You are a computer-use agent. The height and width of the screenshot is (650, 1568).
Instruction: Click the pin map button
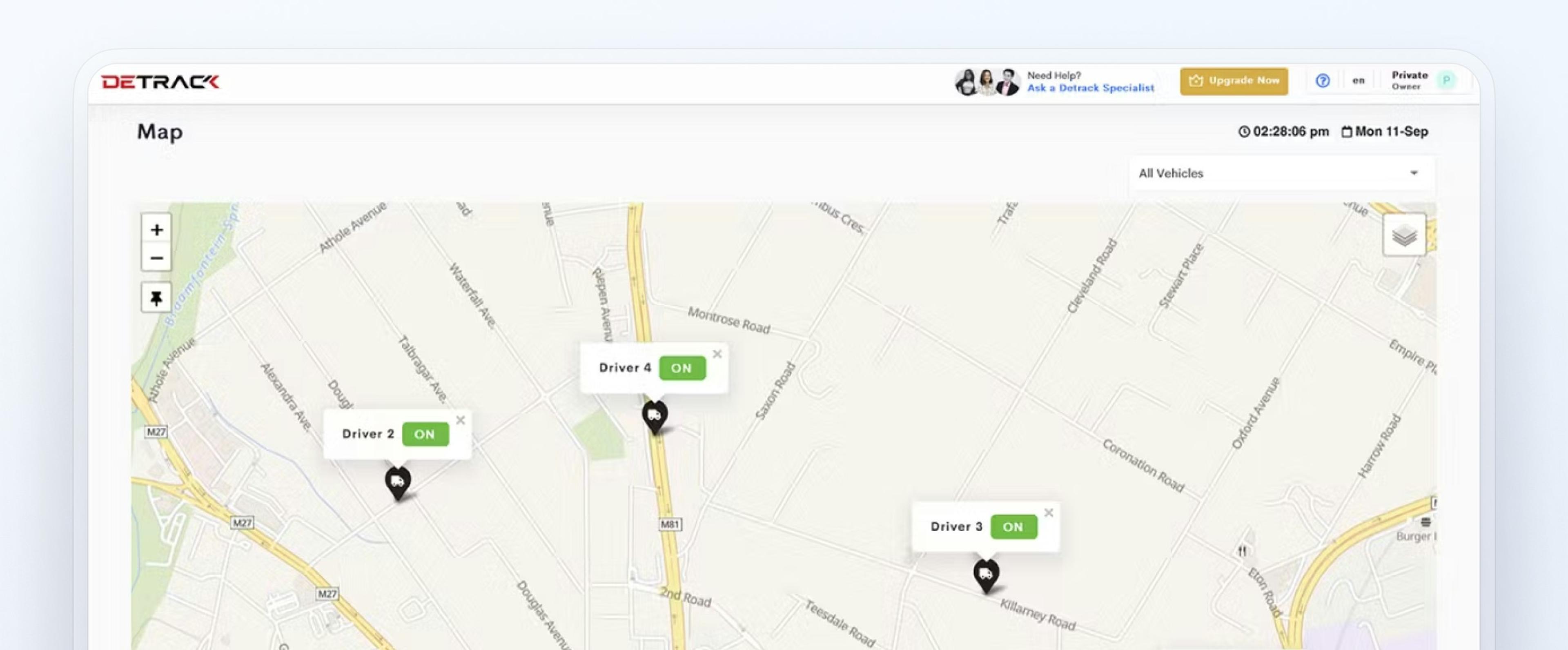click(x=156, y=298)
